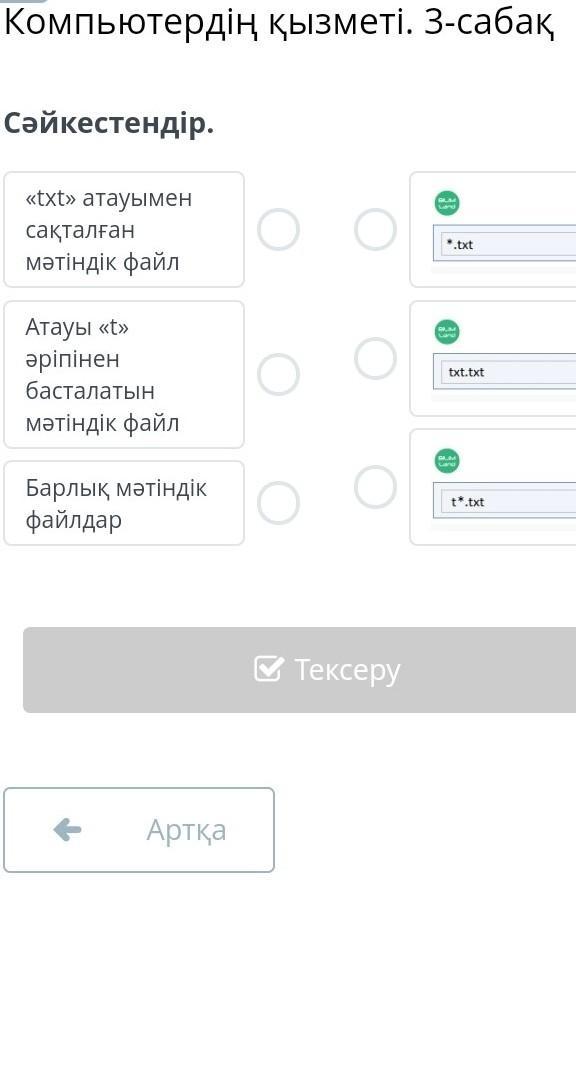Go back with the Артқа button

point(139,830)
